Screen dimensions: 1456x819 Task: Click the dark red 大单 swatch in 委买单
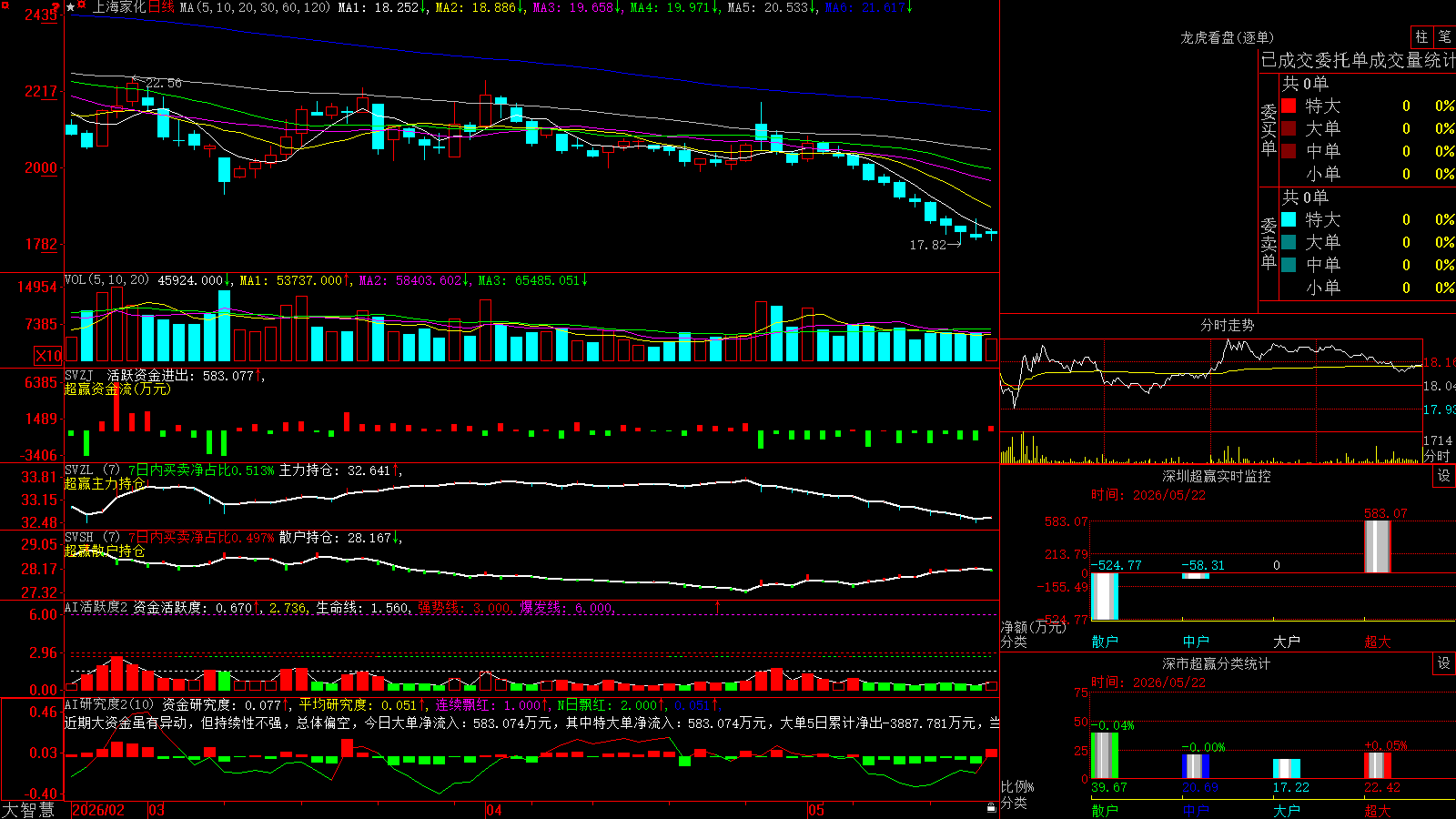(x=1289, y=128)
